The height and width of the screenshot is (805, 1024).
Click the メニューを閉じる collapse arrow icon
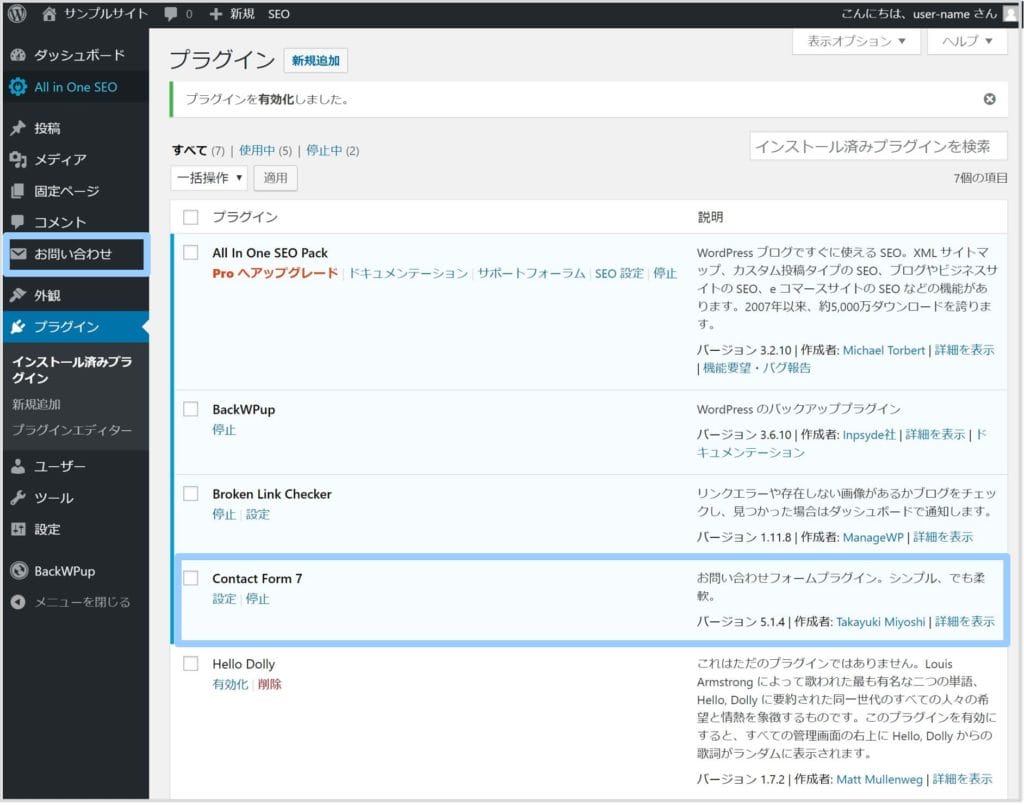click(18, 602)
